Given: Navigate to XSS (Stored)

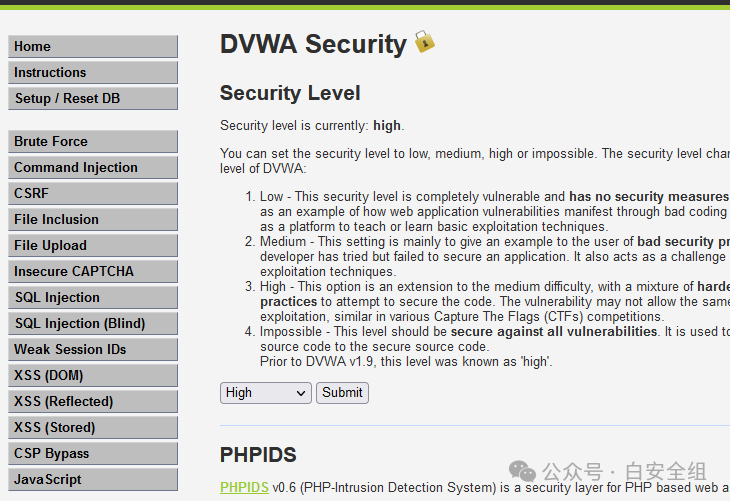Looking at the screenshot, I should point(93,427).
